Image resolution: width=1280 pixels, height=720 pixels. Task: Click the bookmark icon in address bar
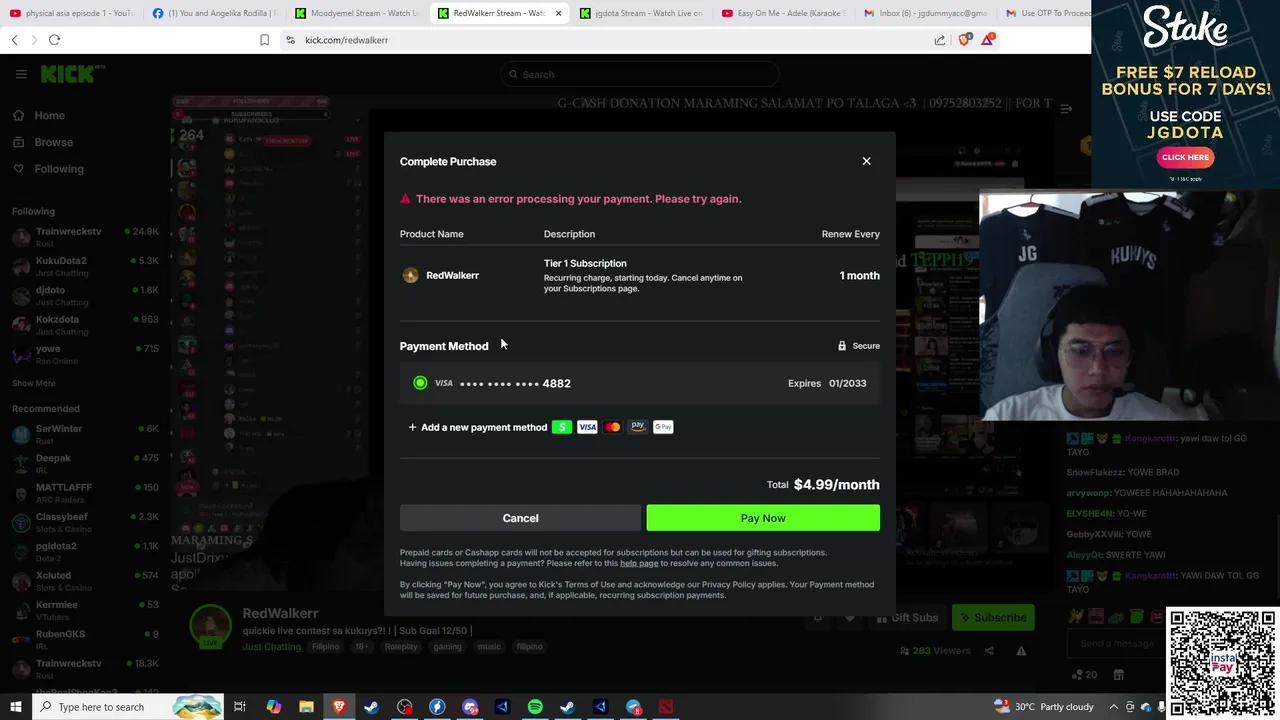tap(264, 40)
